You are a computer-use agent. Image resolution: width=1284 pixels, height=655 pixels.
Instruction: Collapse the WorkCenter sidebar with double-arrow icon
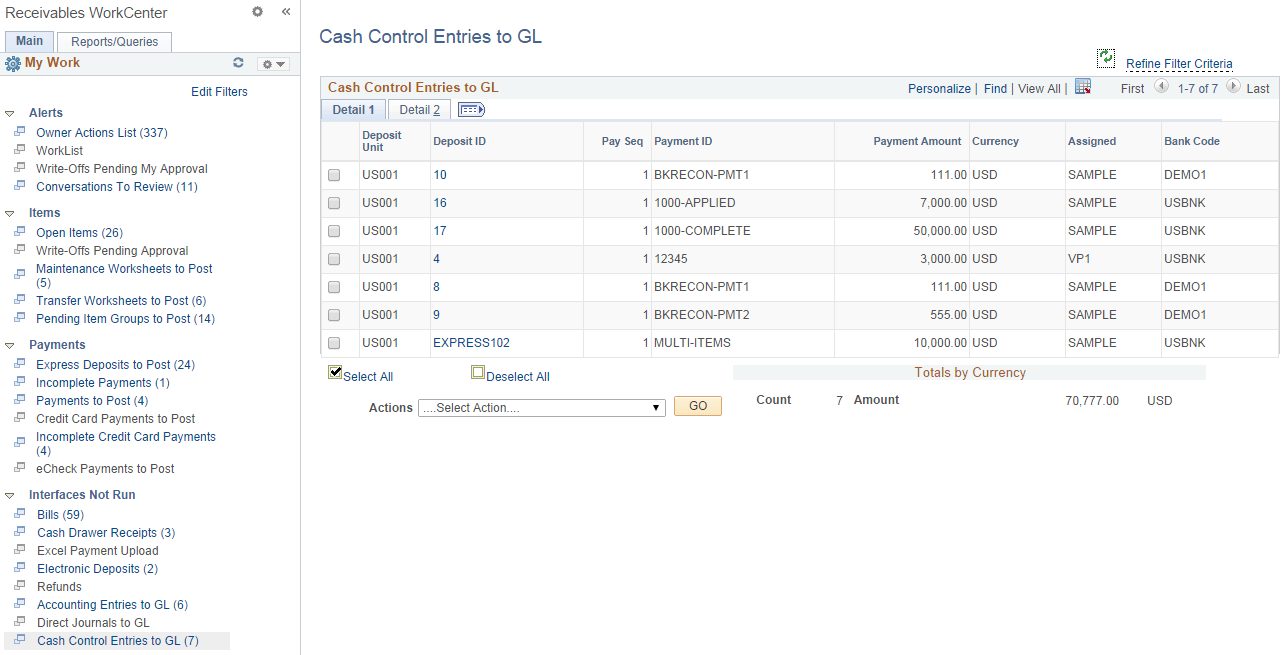[x=285, y=12]
